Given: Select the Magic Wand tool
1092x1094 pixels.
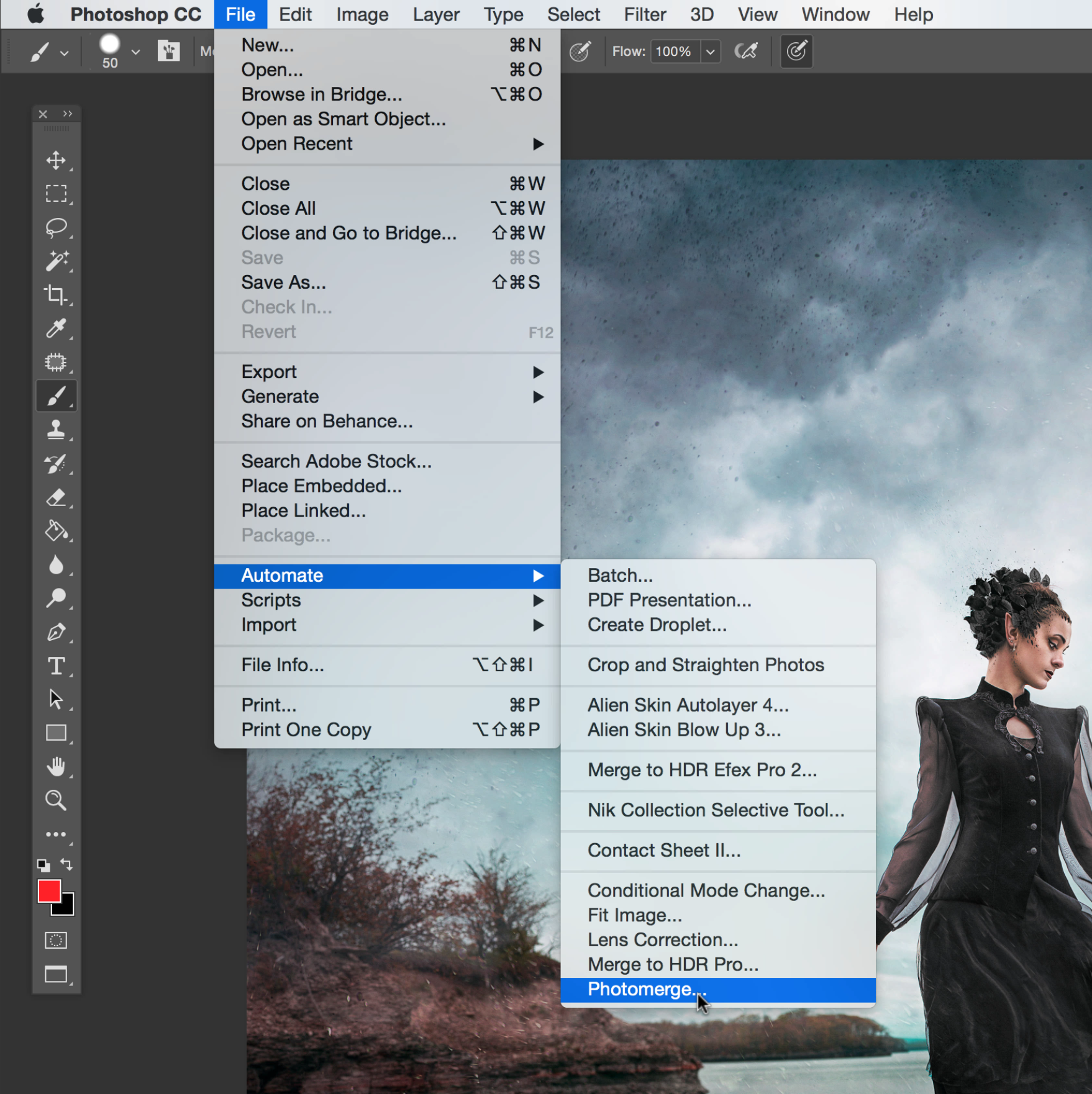Looking at the screenshot, I should click(x=56, y=261).
